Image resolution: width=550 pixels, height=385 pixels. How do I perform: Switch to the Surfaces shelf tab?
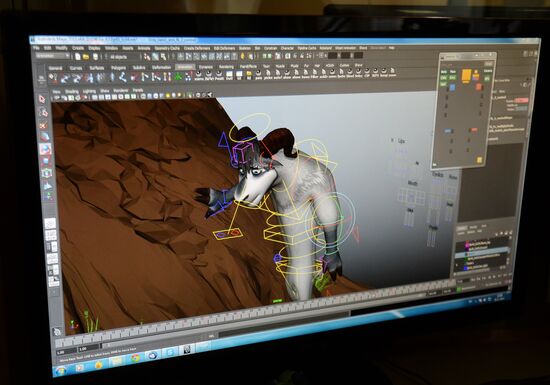pyautogui.click(x=97, y=68)
